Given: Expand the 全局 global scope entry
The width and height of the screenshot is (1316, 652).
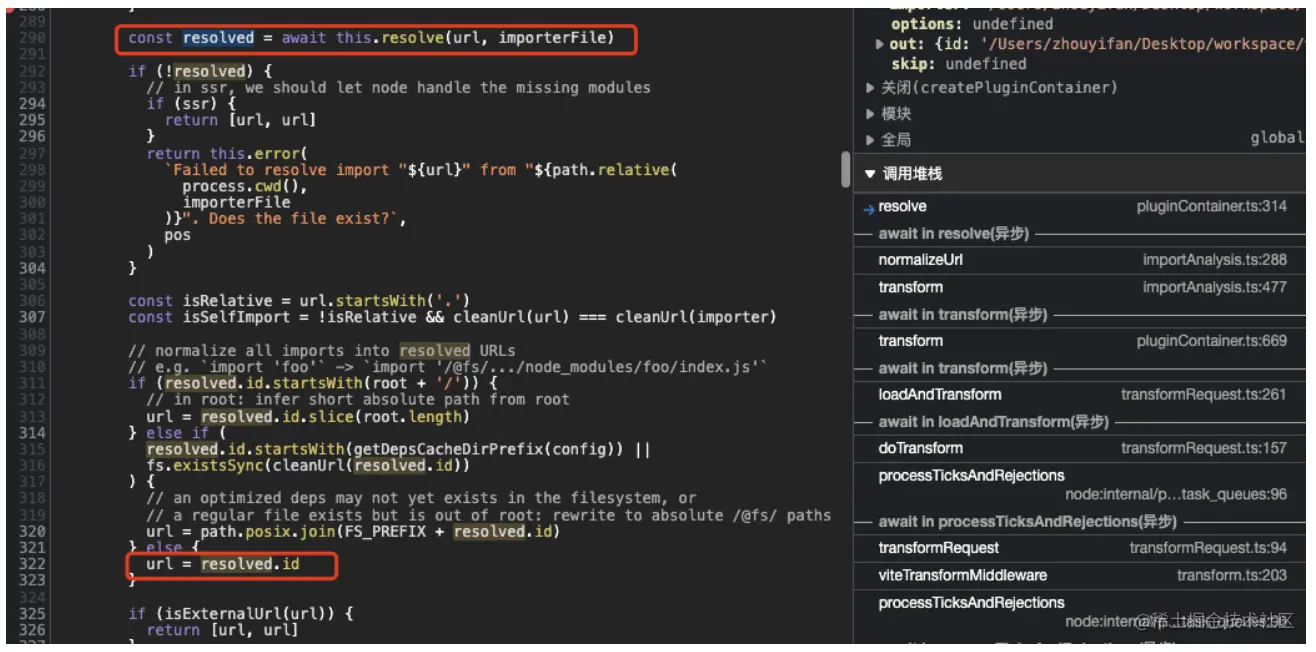Looking at the screenshot, I should pyautogui.click(x=869, y=138).
